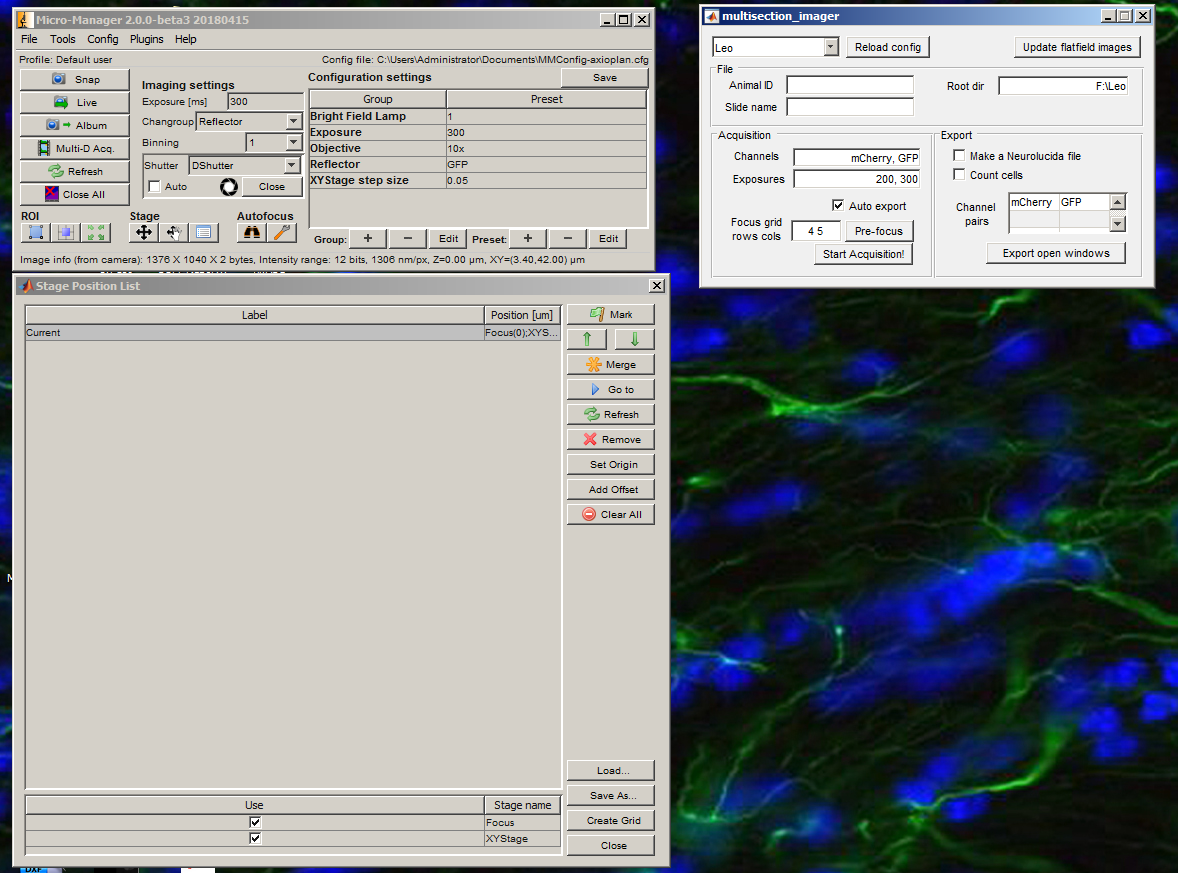The height and width of the screenshot is (873, 1178).
Task: Click the ROI rectangle set icon
Action: [x=35, y=233]
